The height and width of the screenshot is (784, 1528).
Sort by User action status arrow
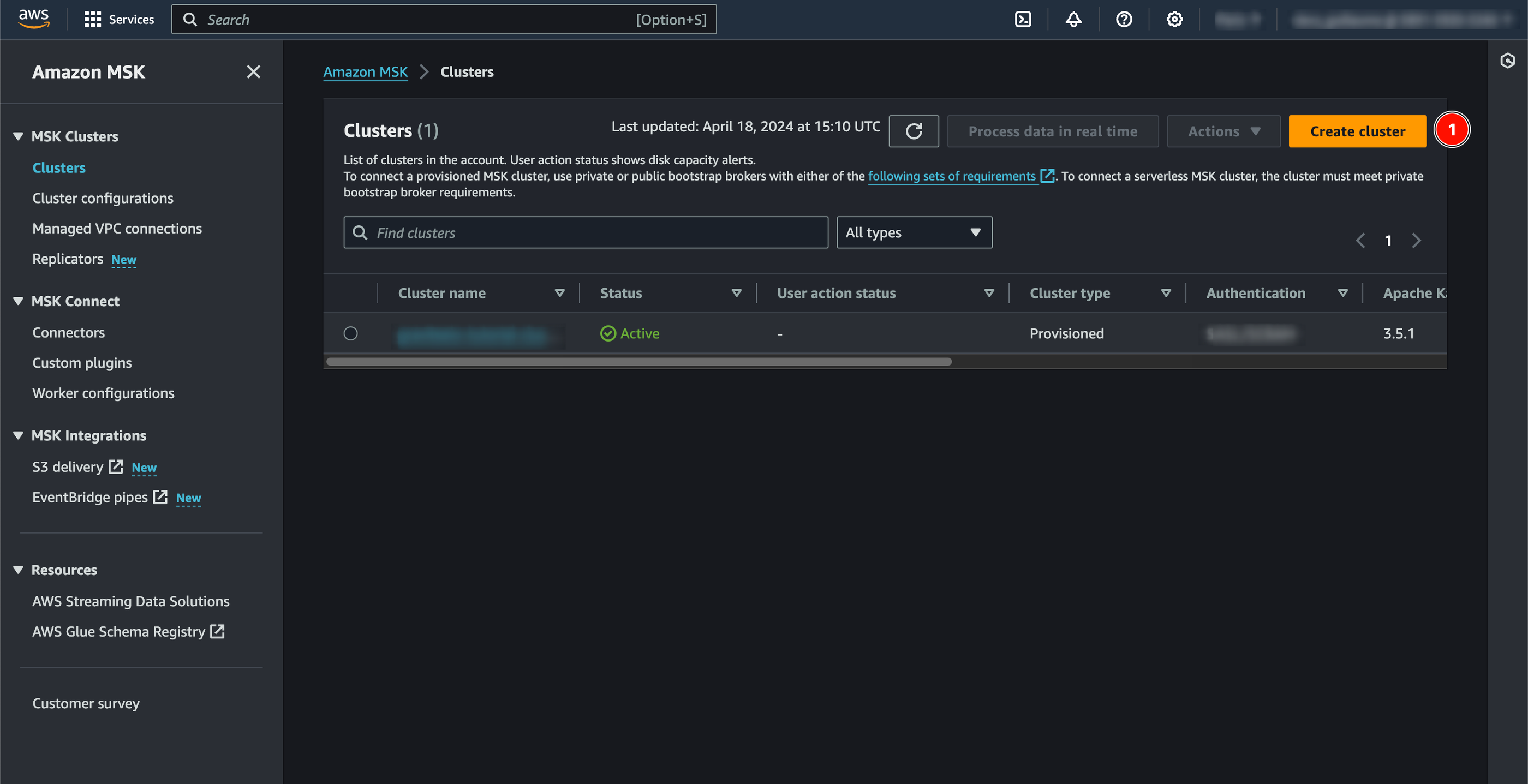pyautogui.click(x=989, y=293)
